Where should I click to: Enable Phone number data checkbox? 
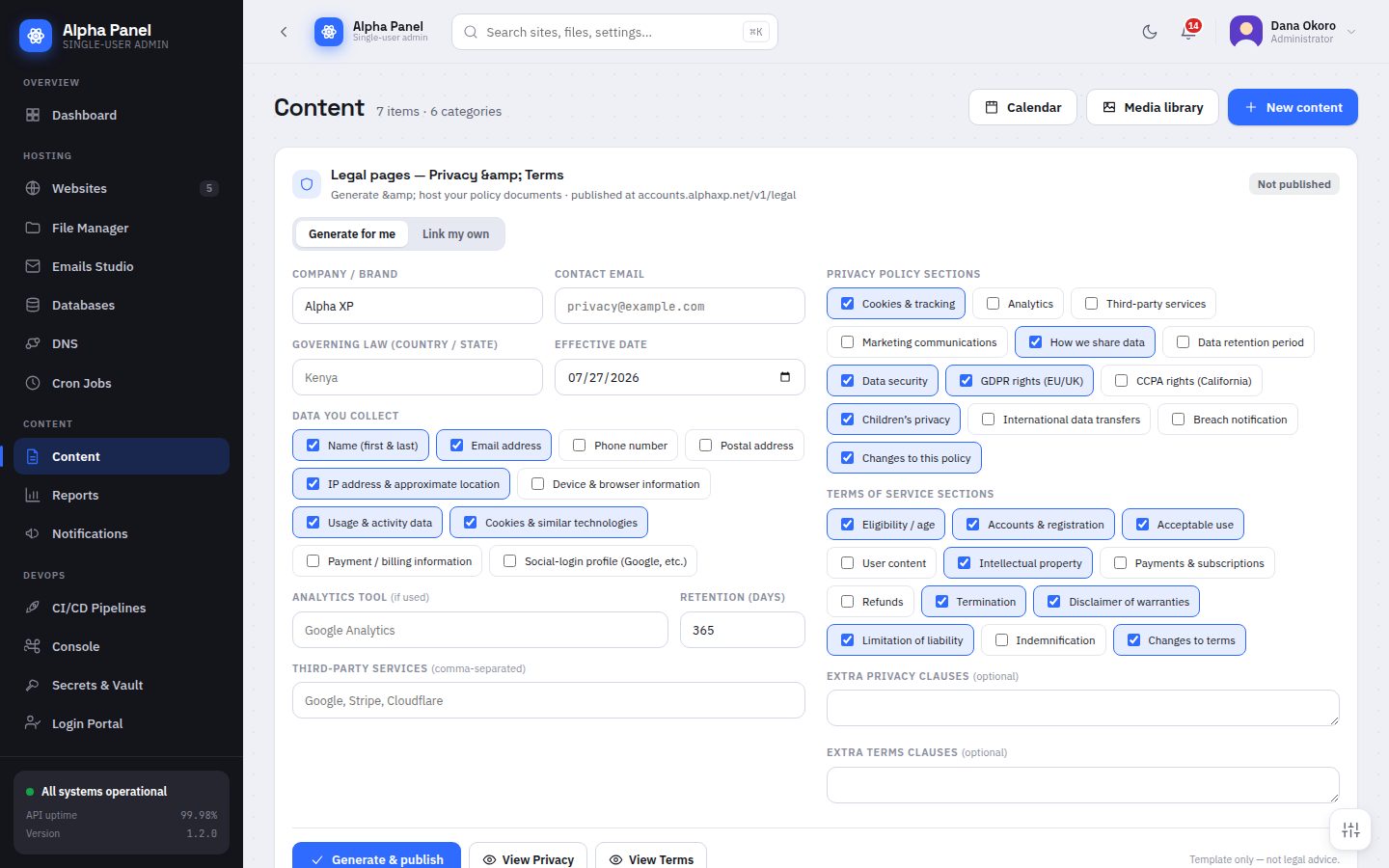579,446
